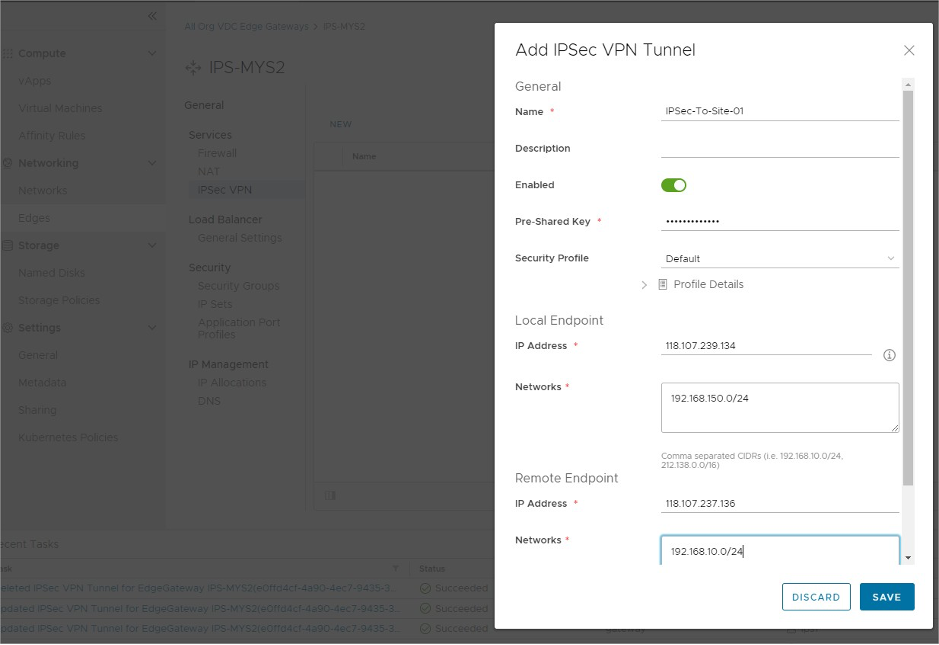This screenshot has height=645, width=939.
Task: Click the Description input field
Action: (780, 148)
